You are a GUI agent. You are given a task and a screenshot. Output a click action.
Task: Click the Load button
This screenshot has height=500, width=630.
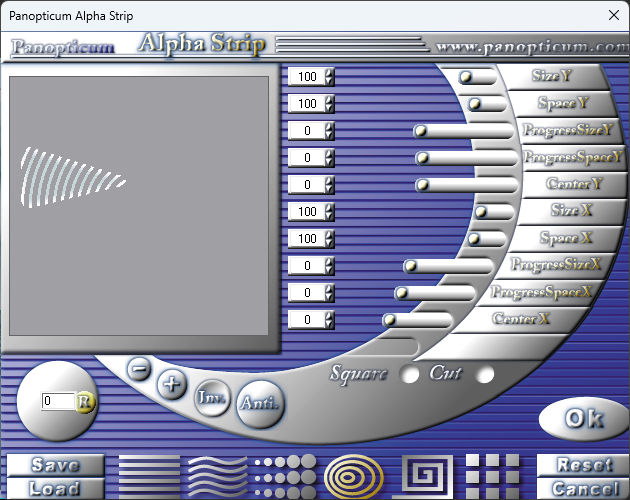click(x=55, y=488)
